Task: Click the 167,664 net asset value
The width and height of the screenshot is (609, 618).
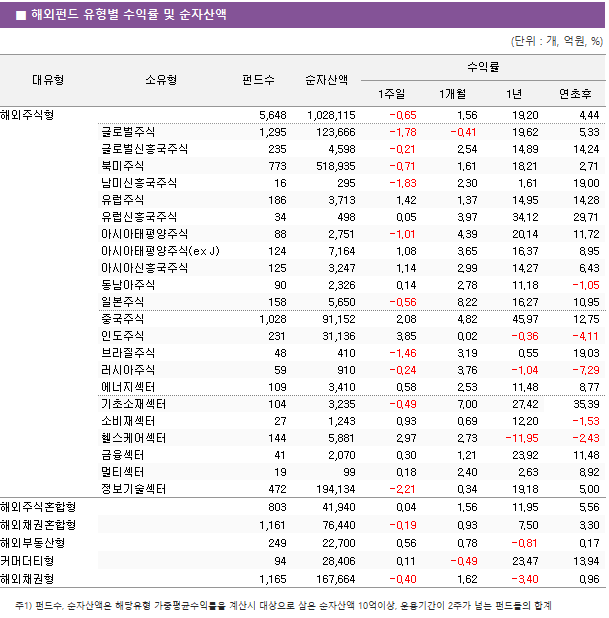Action: 336,579
